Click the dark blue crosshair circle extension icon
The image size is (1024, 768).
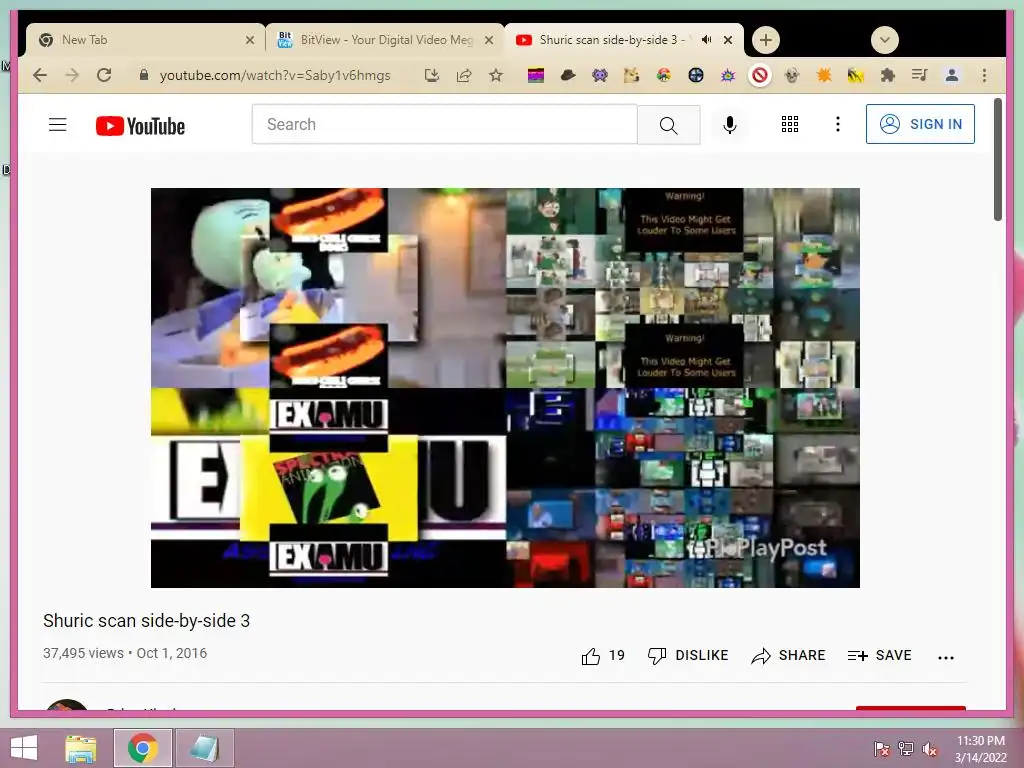696,76
